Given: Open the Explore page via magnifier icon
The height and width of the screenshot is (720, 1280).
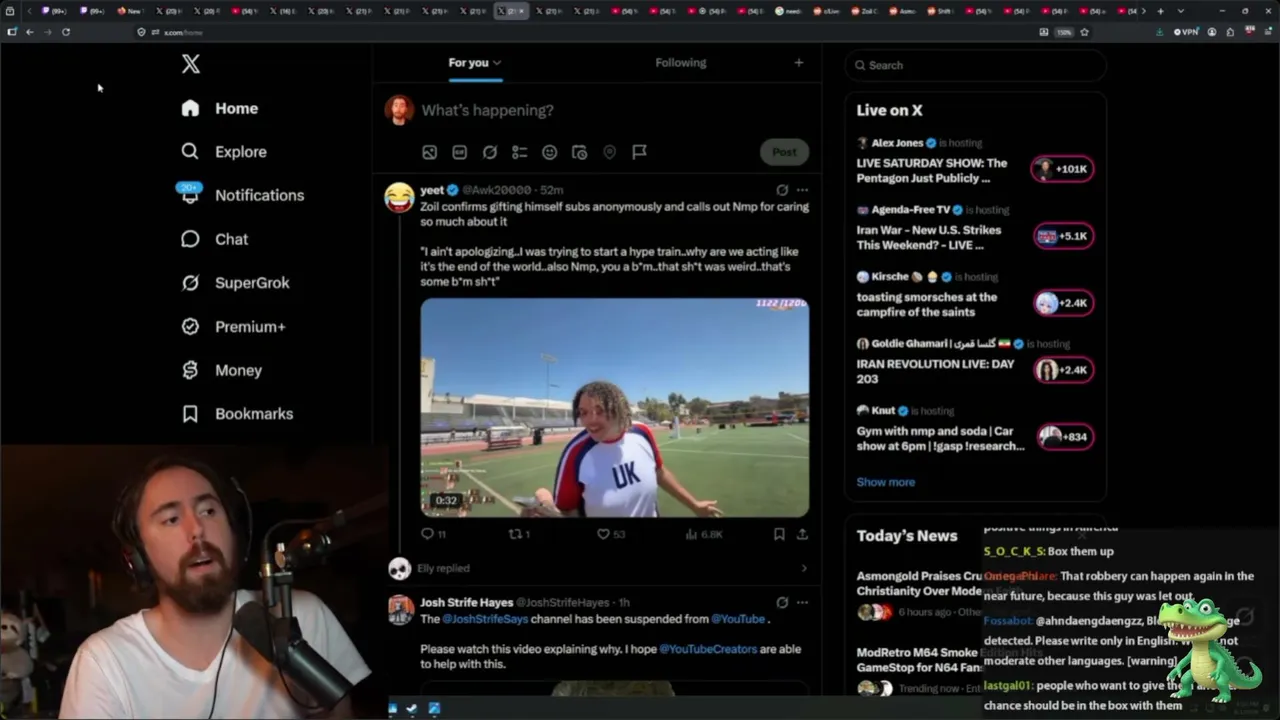Looking at the screenshot, I should pyautogui.click(x=190, y=152).
